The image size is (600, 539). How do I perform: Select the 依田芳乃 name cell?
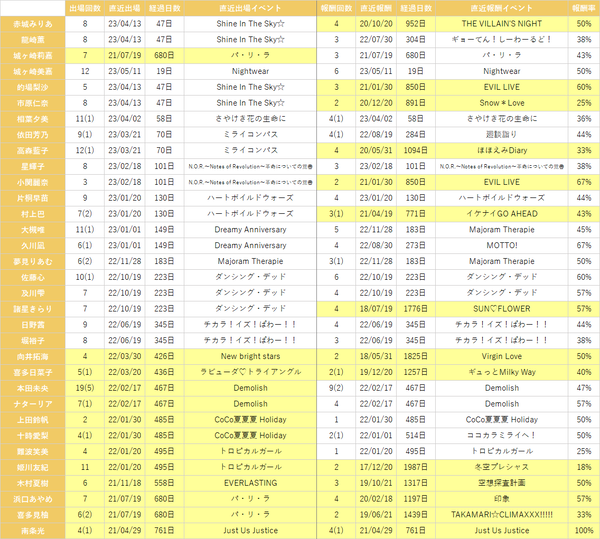pos(33,135)
